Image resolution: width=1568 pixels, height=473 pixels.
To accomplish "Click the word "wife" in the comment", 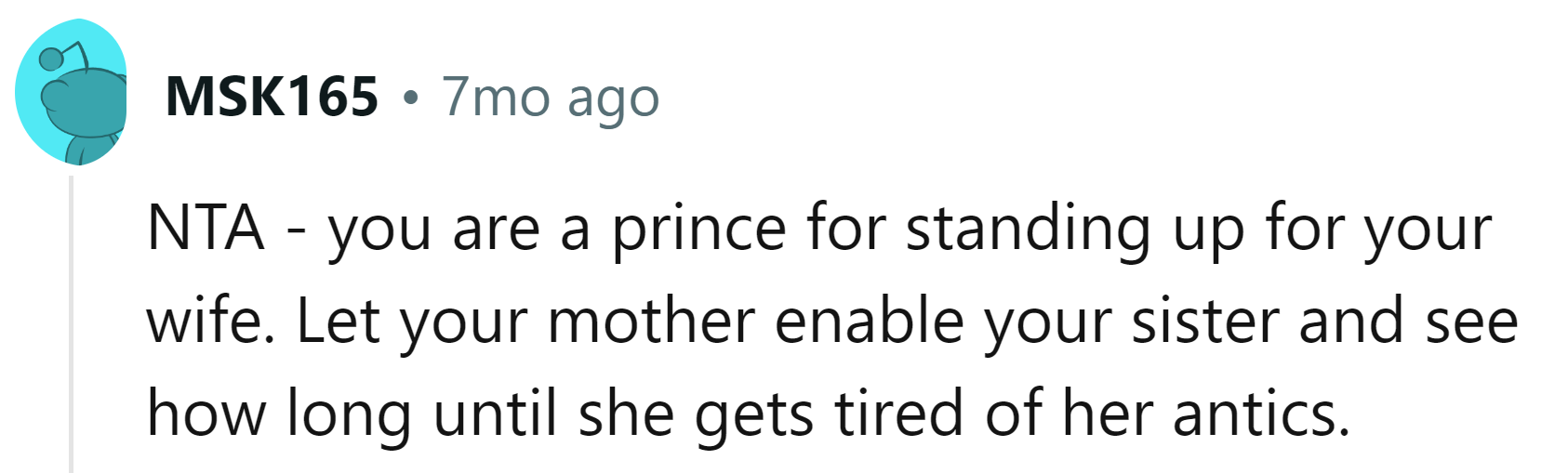I will tap(204, 322).
